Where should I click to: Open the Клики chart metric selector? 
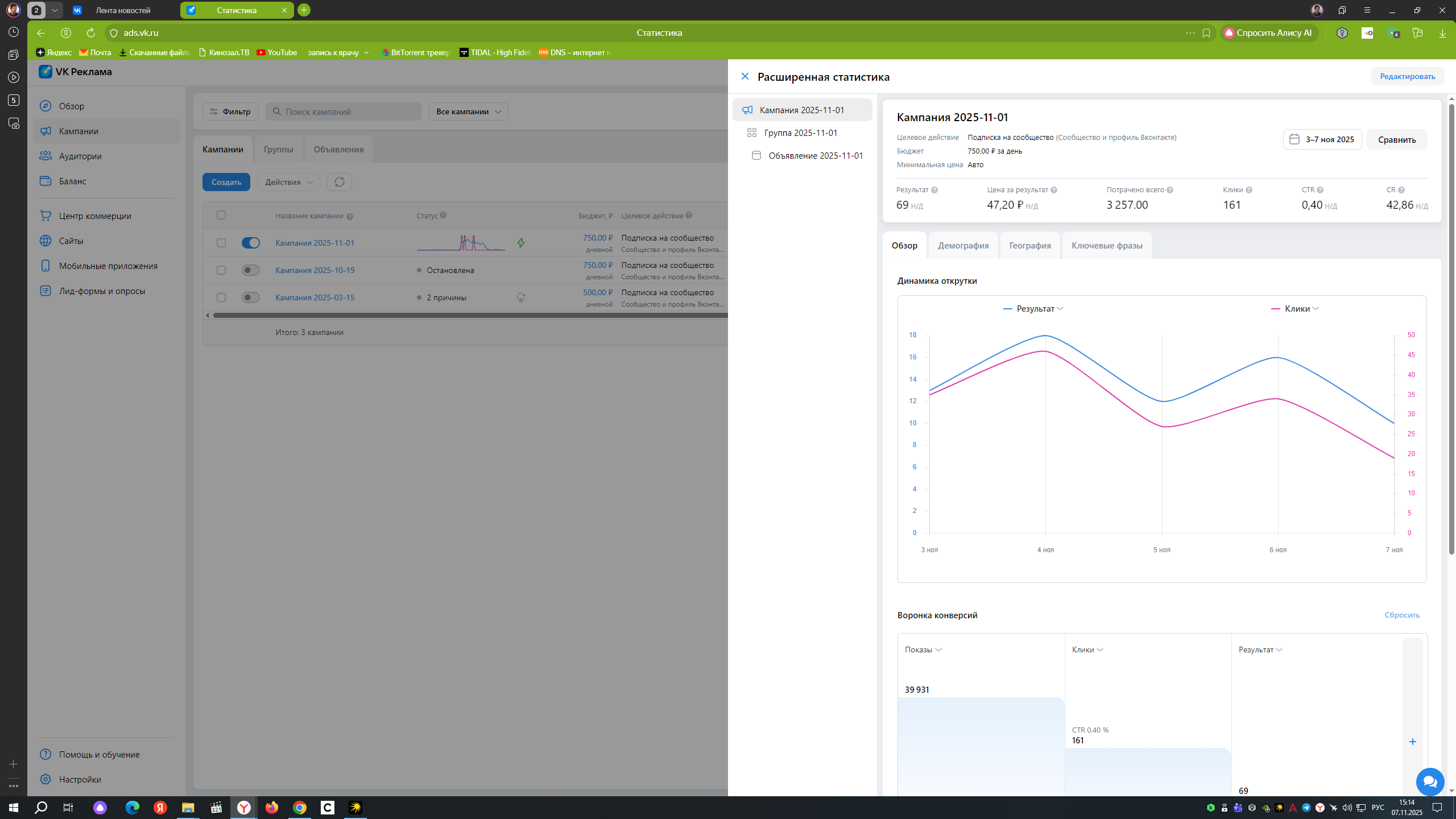click(x=1295, y=309)
